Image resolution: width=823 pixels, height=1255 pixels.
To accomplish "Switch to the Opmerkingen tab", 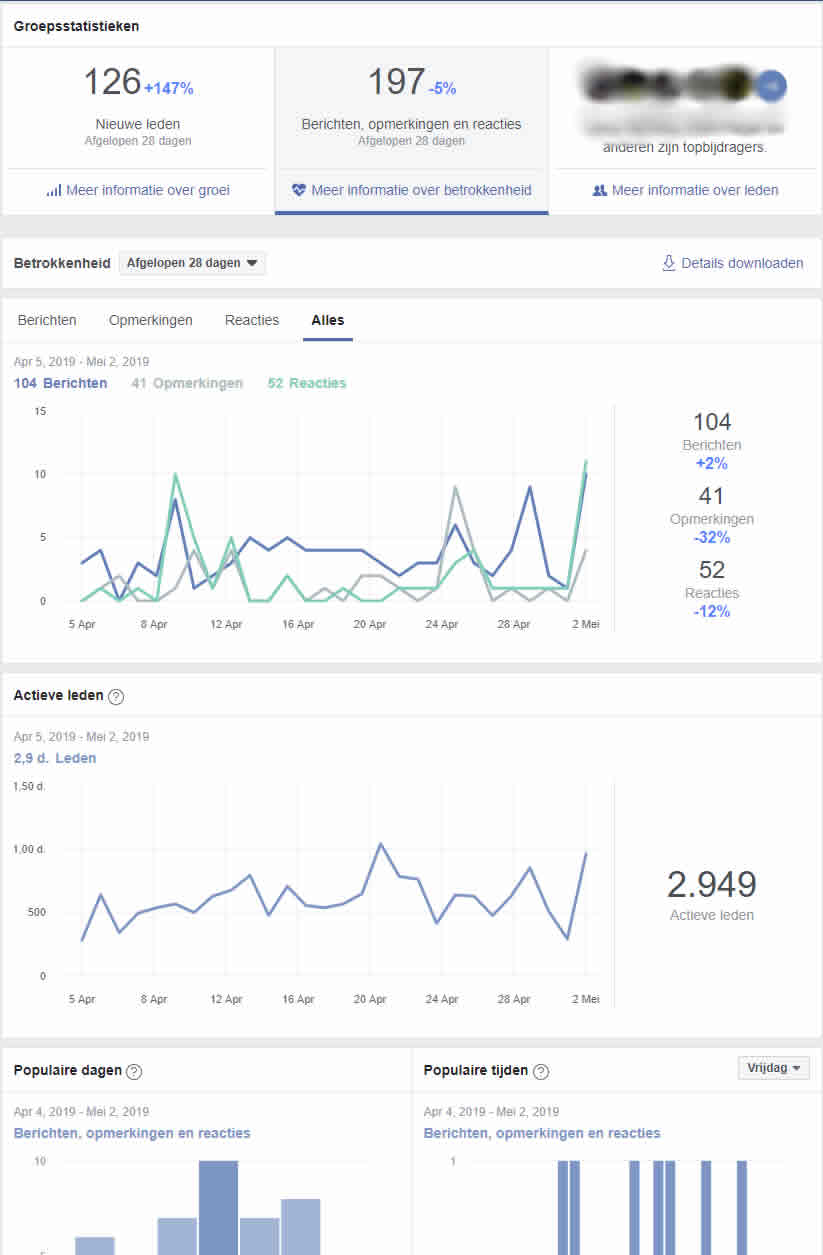I will coord(151,320).
